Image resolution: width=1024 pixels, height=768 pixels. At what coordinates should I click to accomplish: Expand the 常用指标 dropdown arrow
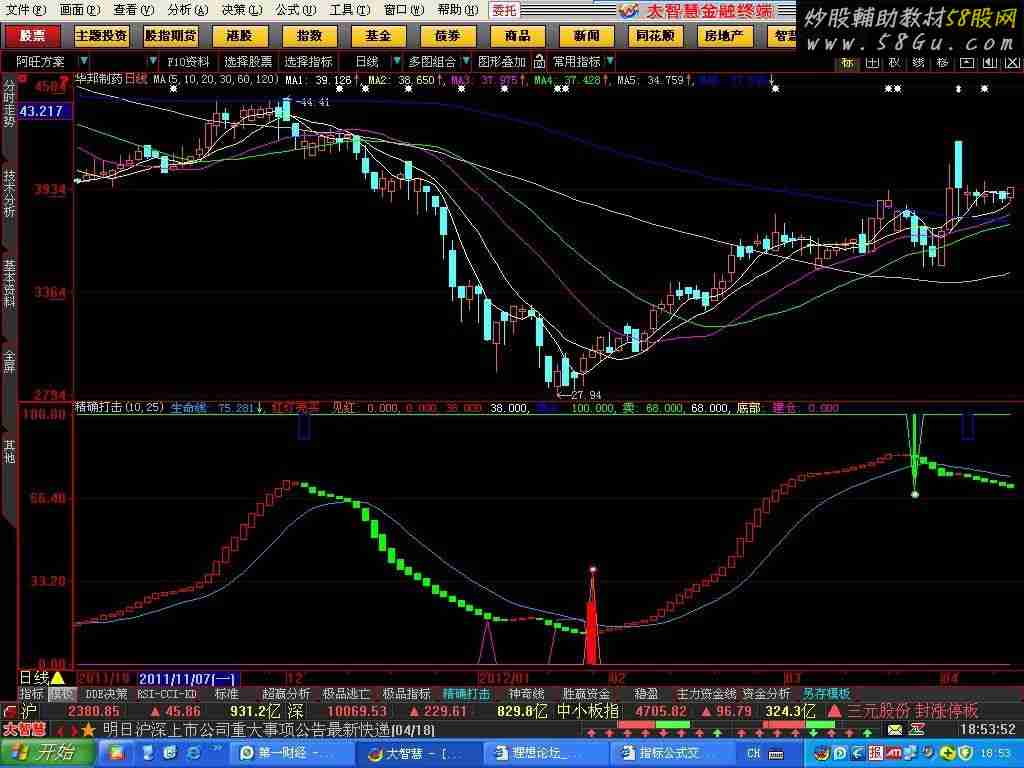610,61
